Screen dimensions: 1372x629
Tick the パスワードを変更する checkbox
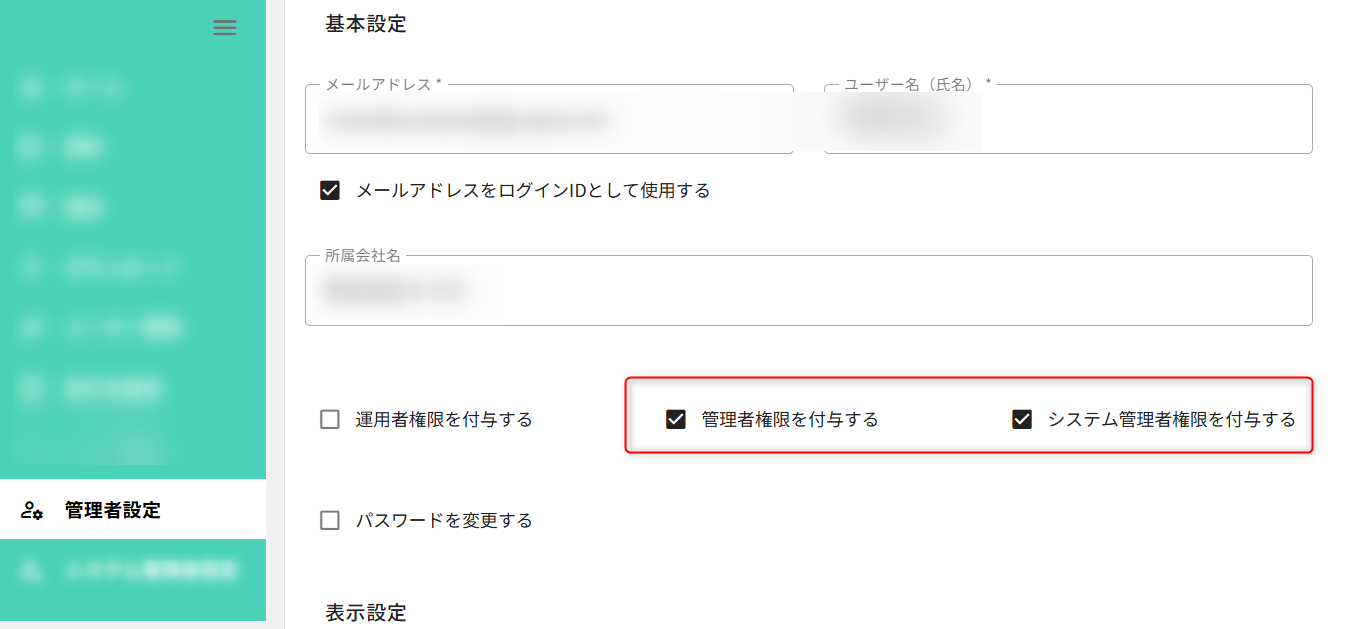(330, 520)
